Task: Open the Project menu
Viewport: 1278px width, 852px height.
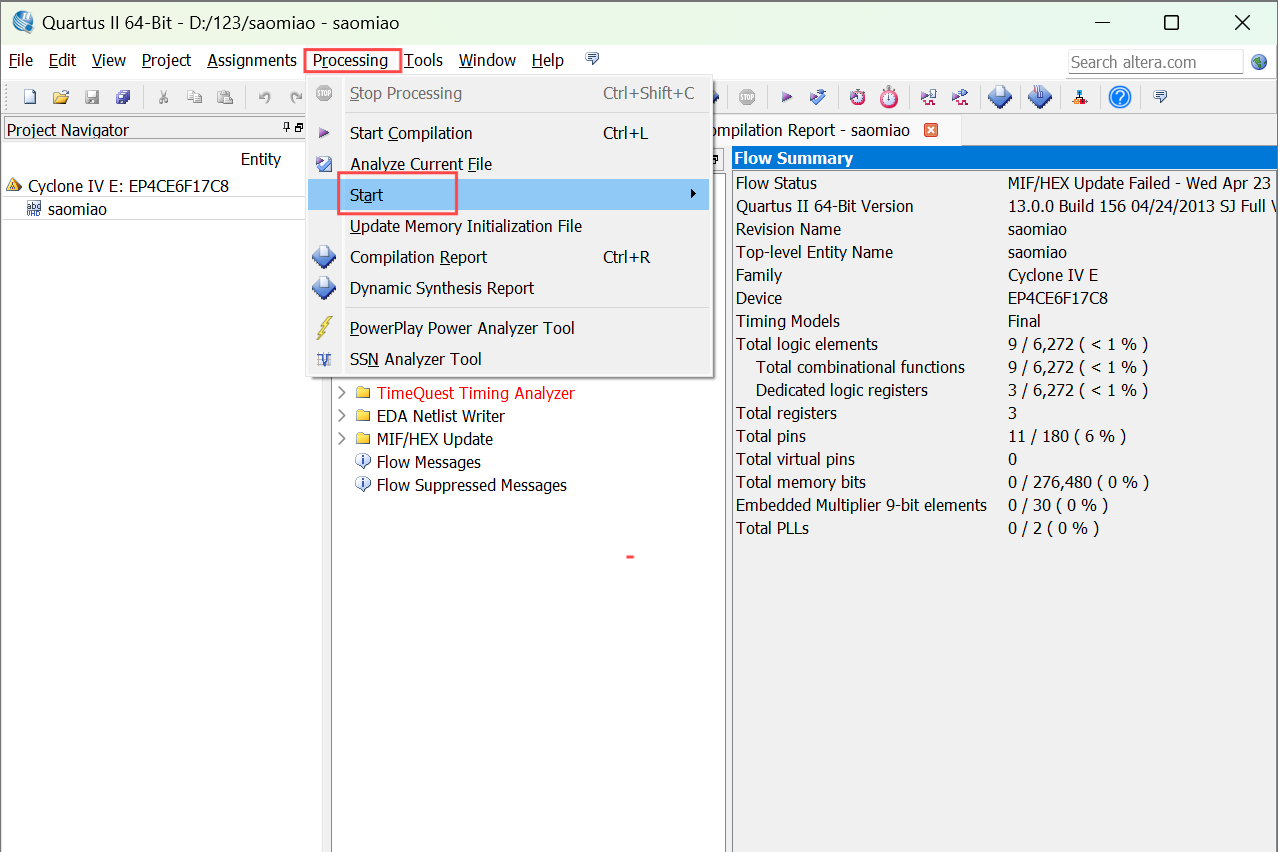Action: point(166,60)
